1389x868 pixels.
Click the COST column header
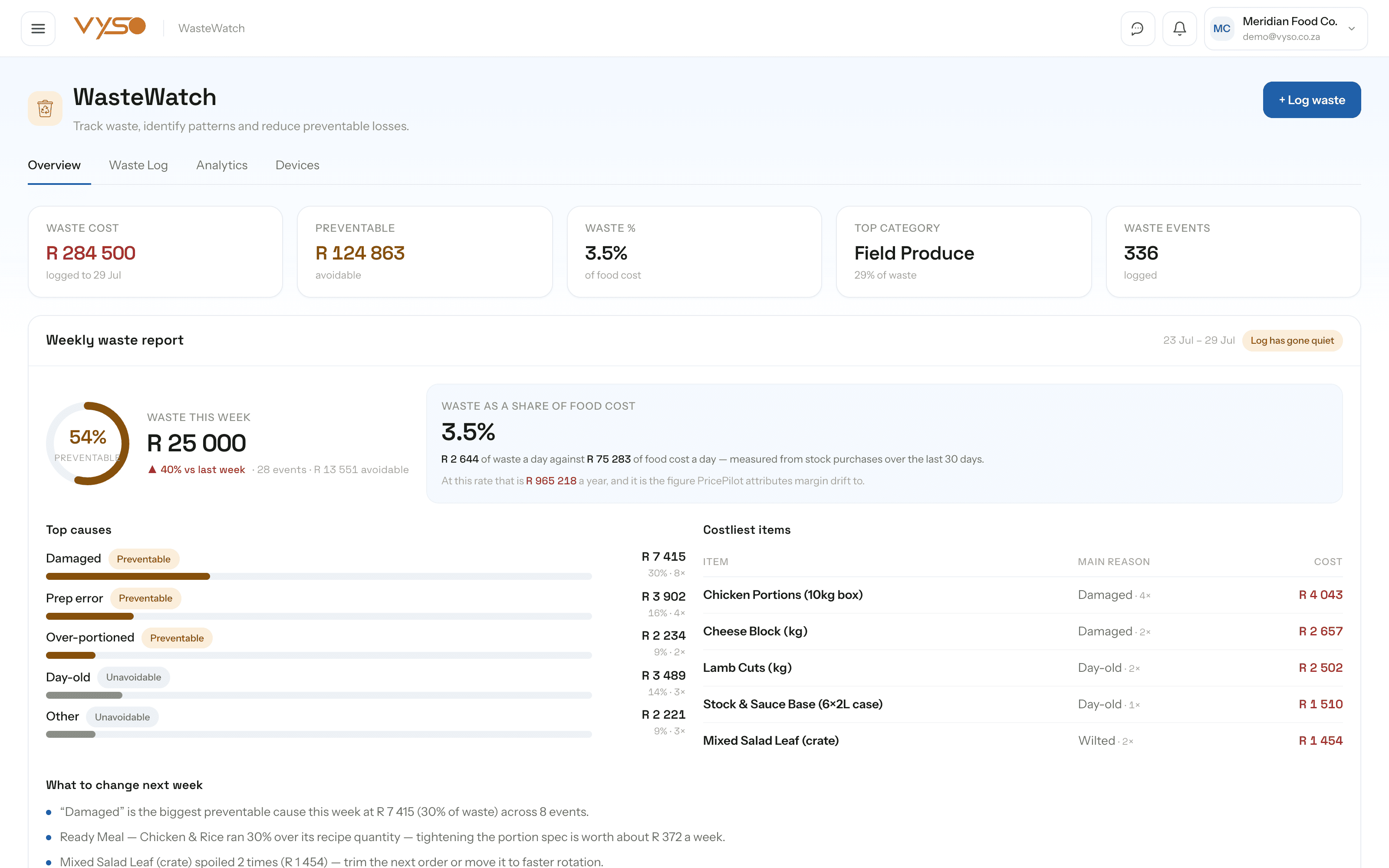[x=1328, y=562]
